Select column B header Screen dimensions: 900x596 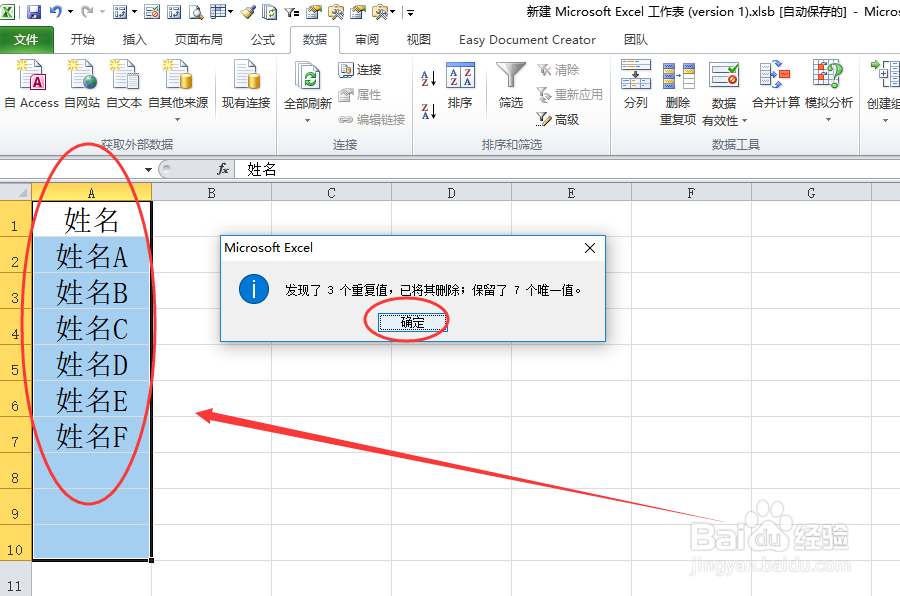[x=212, y=193]
